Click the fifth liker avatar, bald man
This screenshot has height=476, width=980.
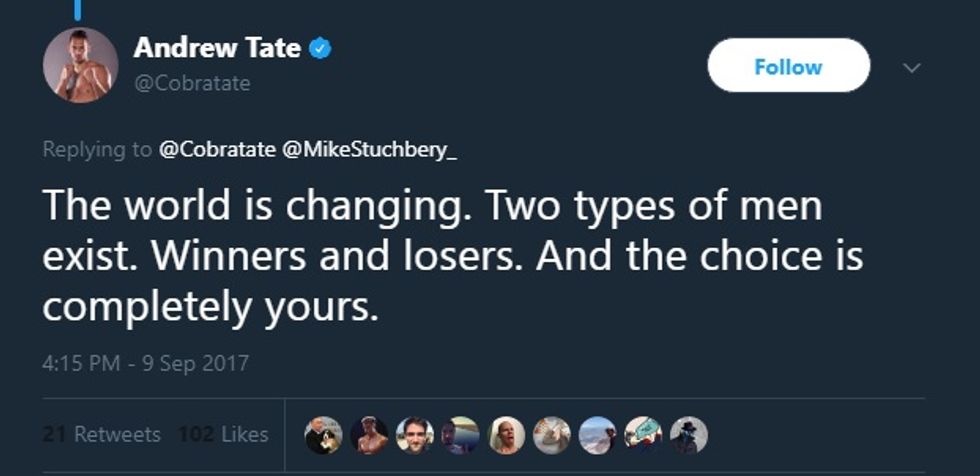coord(506,434)
